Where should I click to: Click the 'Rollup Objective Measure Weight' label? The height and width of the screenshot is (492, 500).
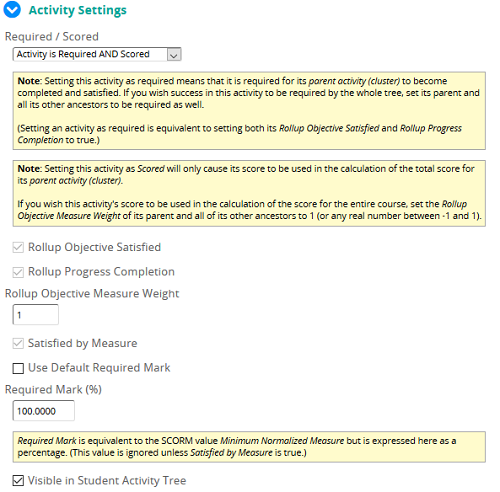coord(92,294)
